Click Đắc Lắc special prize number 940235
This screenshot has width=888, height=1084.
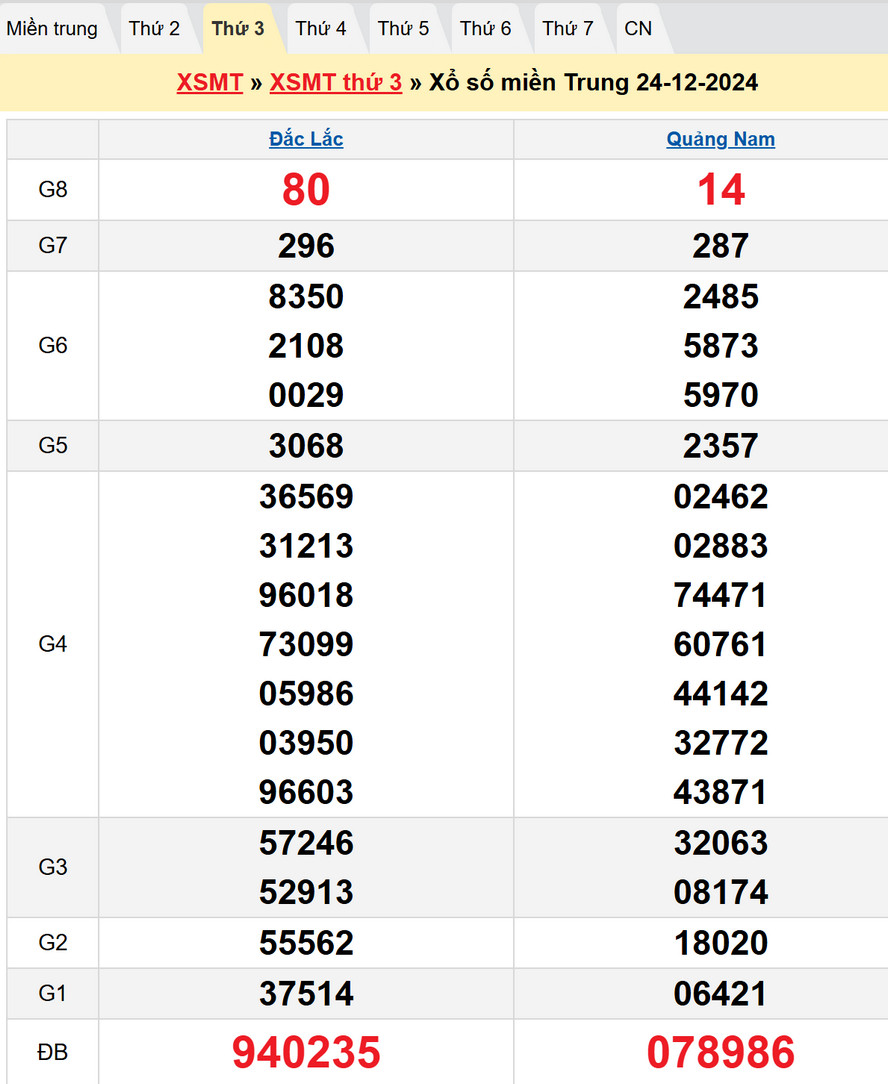point(306,1052)
